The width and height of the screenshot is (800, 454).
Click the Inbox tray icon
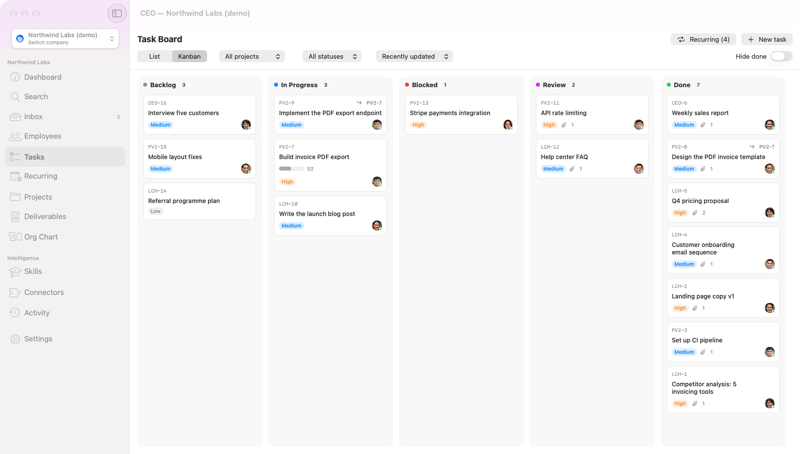[15, 116]
